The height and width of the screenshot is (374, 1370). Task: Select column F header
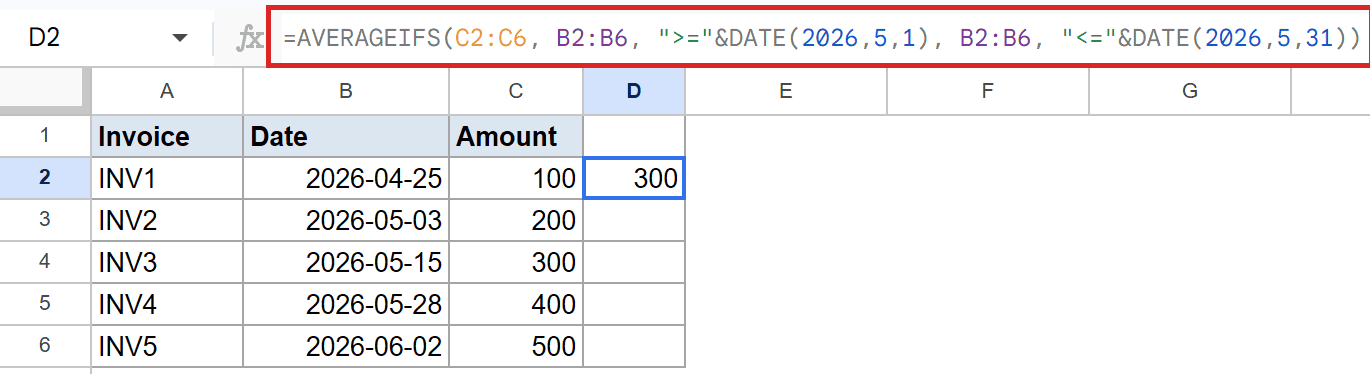click(987, 92)
